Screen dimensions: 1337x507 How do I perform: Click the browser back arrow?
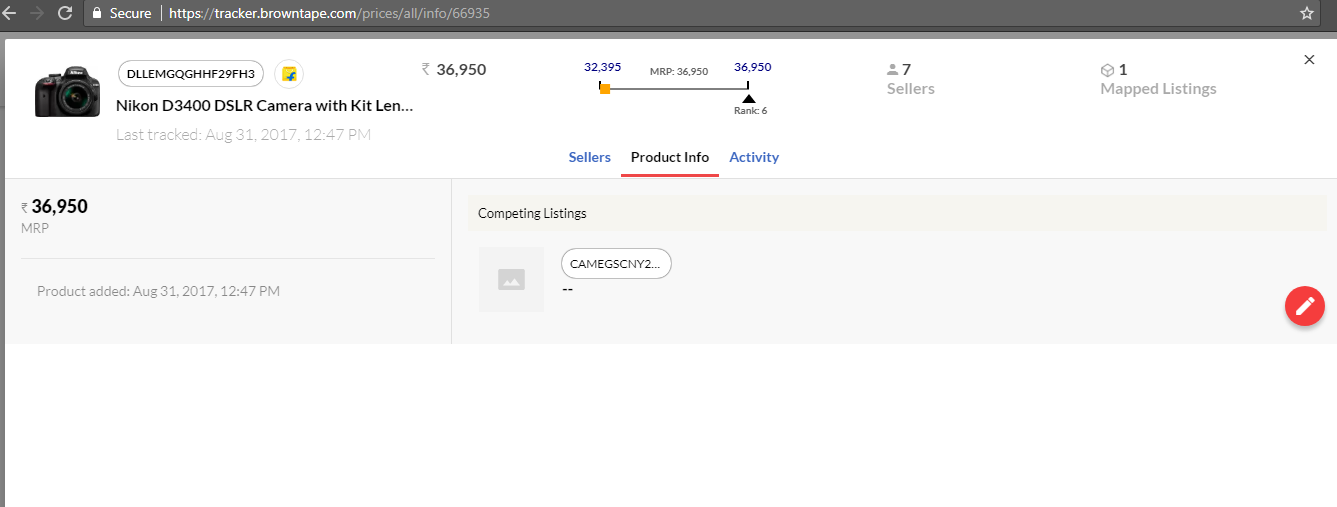click(x=8, y=13)
